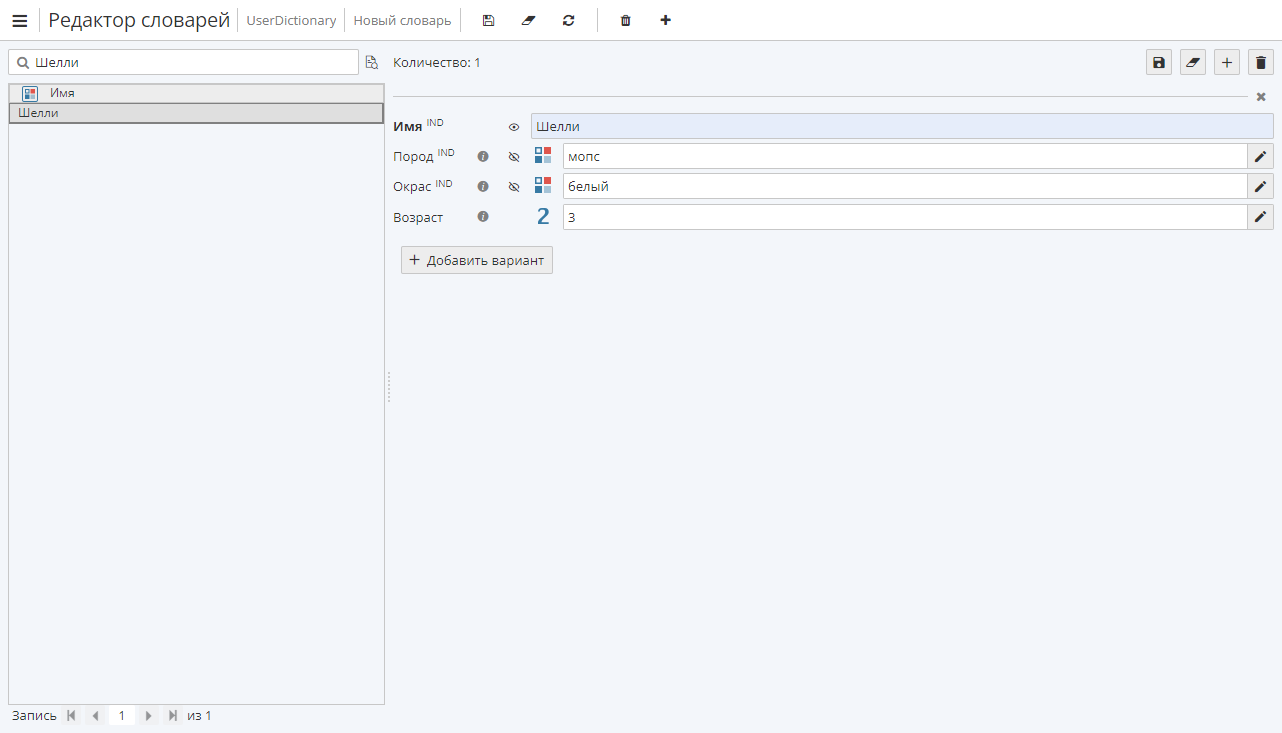The width and height of the screenshot is (1282, 733).
Task: Click grid icon in Имя column header
Action: (x=30, y=93)
